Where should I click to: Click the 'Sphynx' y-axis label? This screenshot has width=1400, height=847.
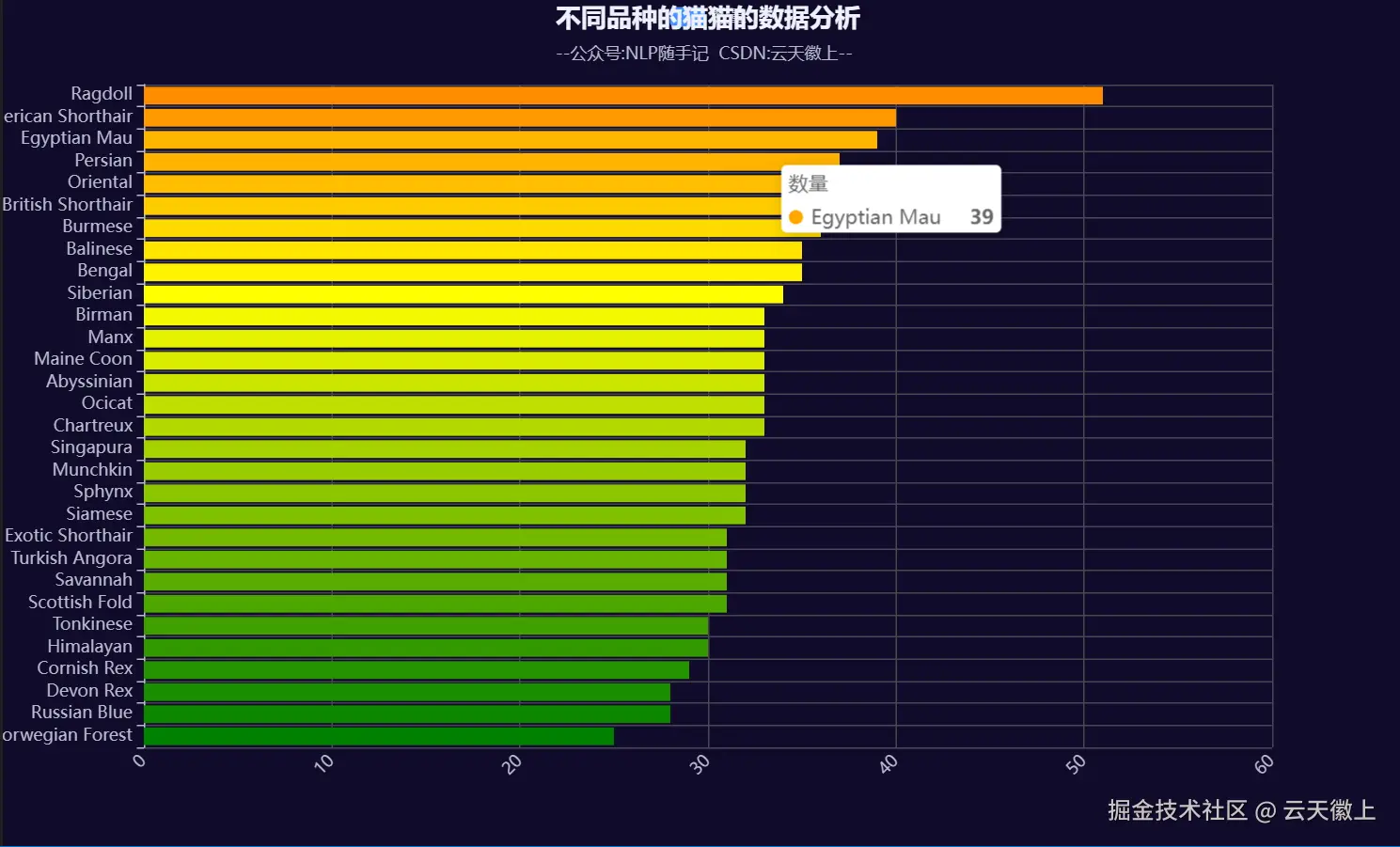[103, 492]
